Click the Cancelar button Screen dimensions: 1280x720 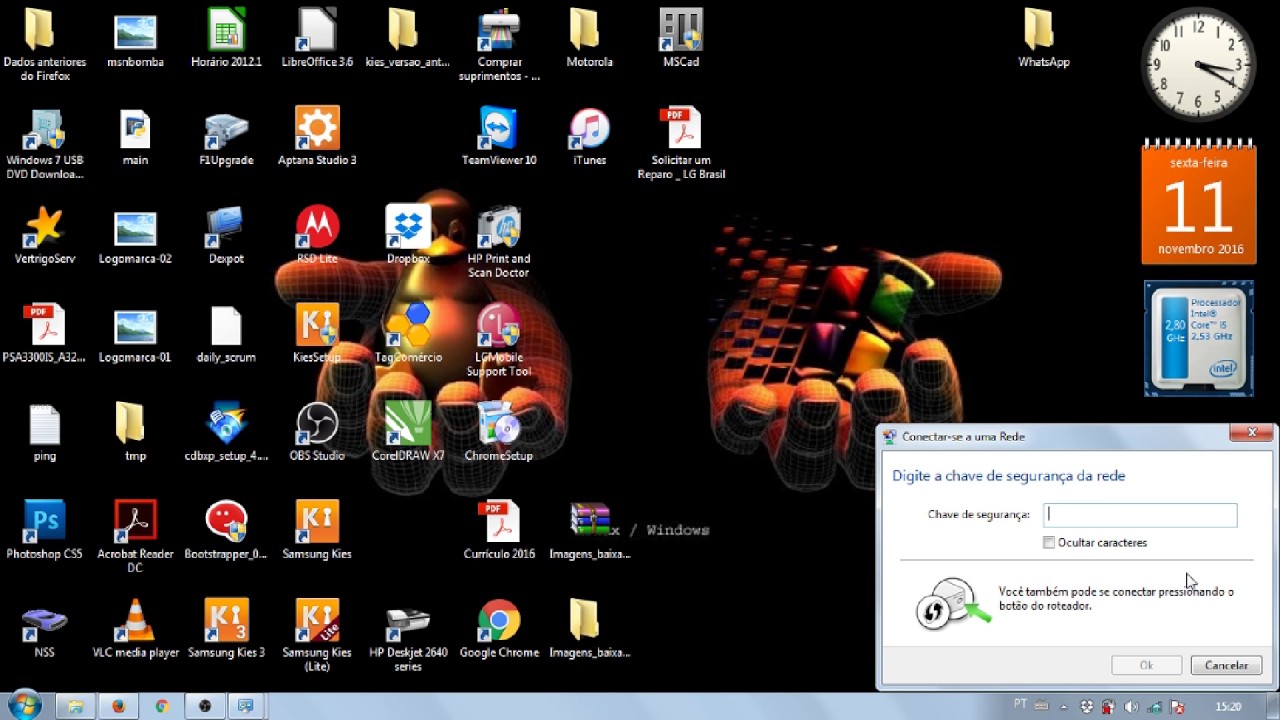1226,665
